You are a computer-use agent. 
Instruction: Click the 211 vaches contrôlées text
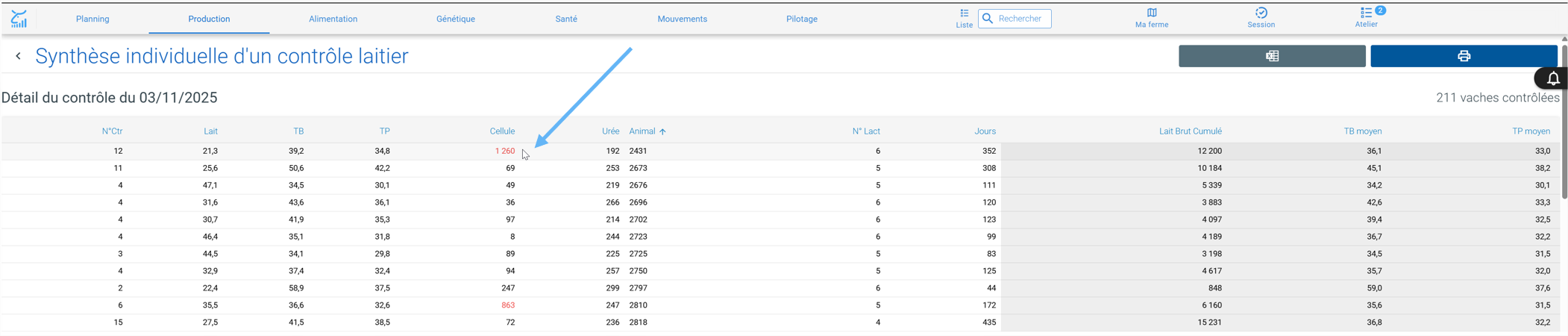click(x=1497, y=98)
